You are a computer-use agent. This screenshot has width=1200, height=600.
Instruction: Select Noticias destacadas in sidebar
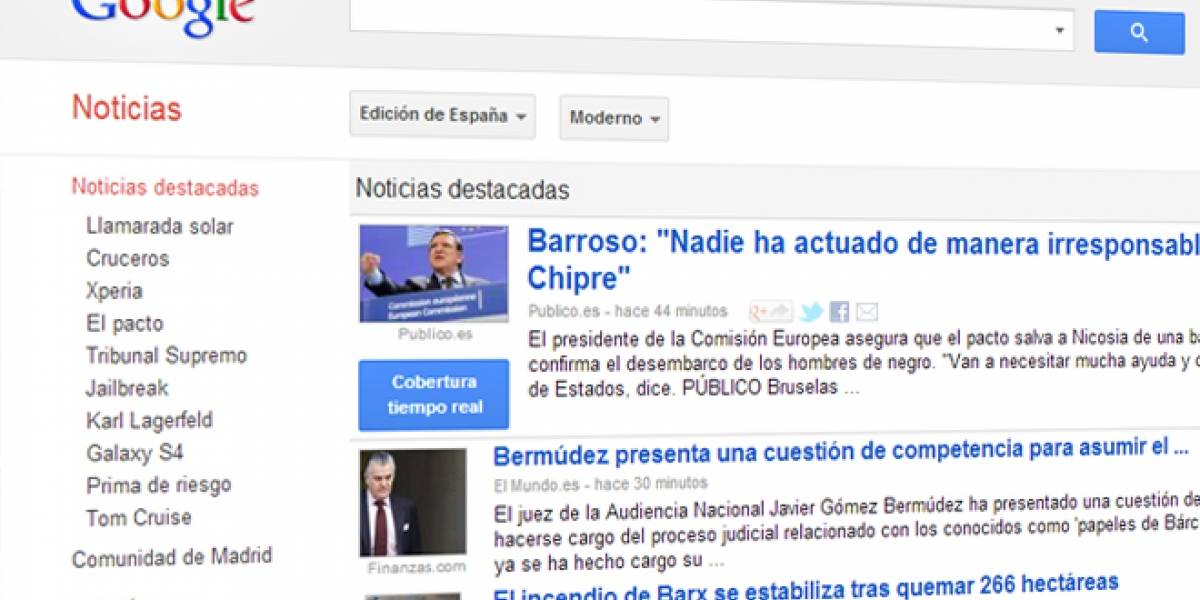coord(165,188)
